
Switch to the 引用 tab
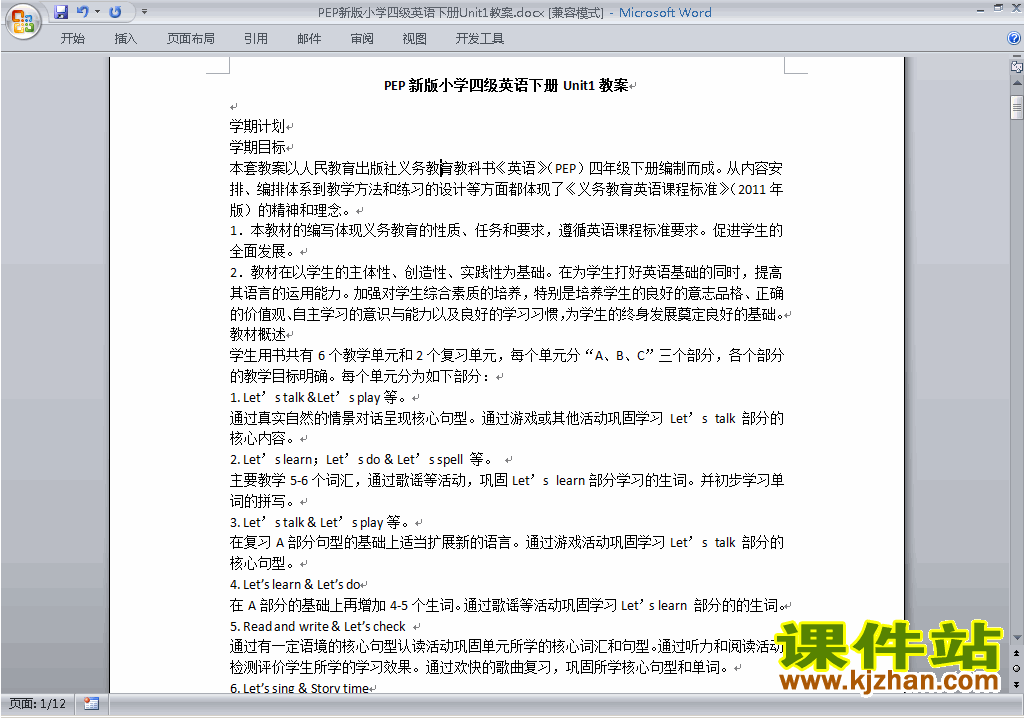pos(255,39)
